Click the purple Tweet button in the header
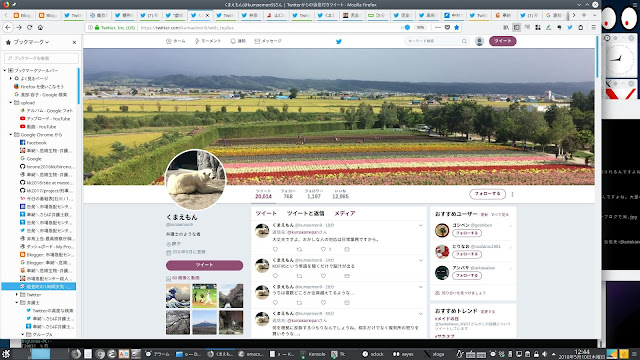The width and height of the screenshot is (640, 360). pos(502,41)
